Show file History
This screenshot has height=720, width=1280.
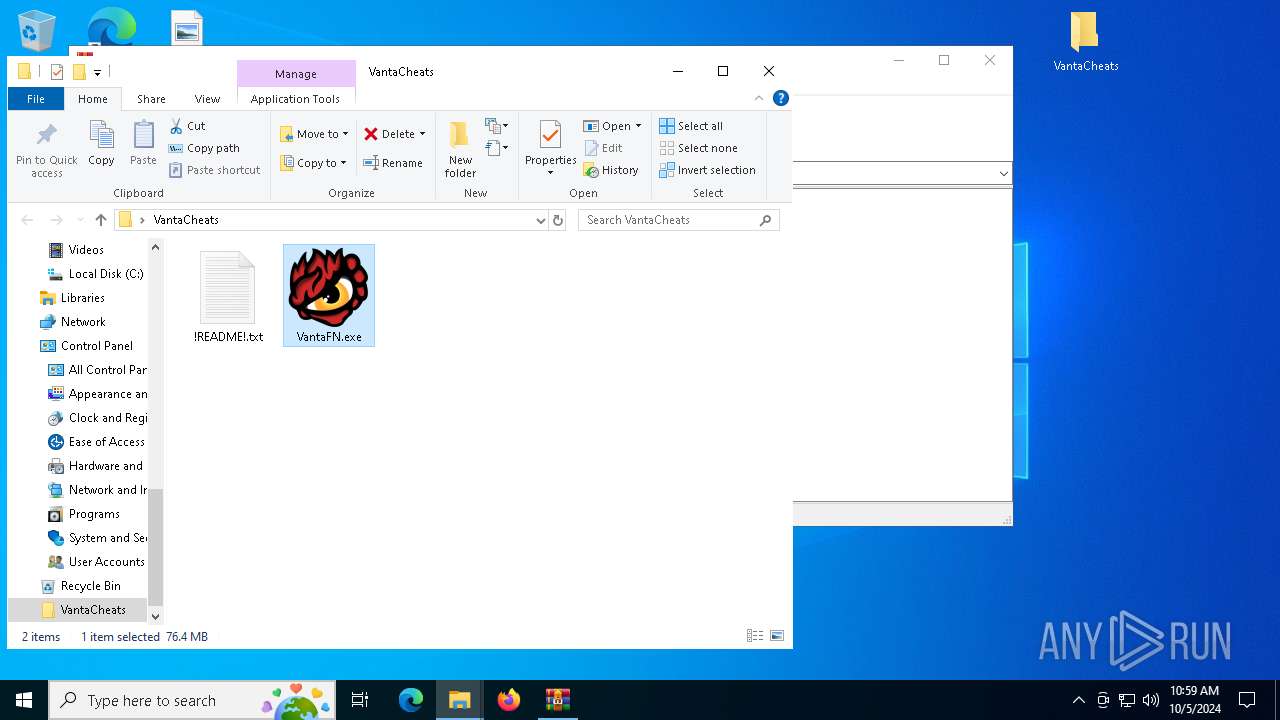611,170
